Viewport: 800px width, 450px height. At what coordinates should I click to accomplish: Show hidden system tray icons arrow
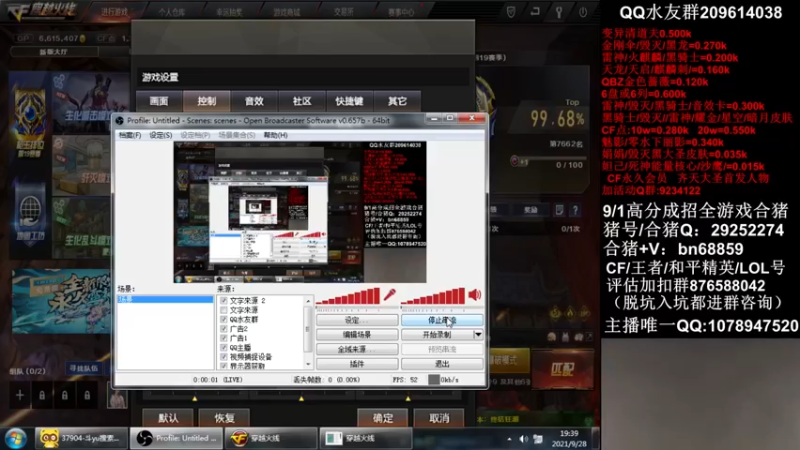click(509, 439)
